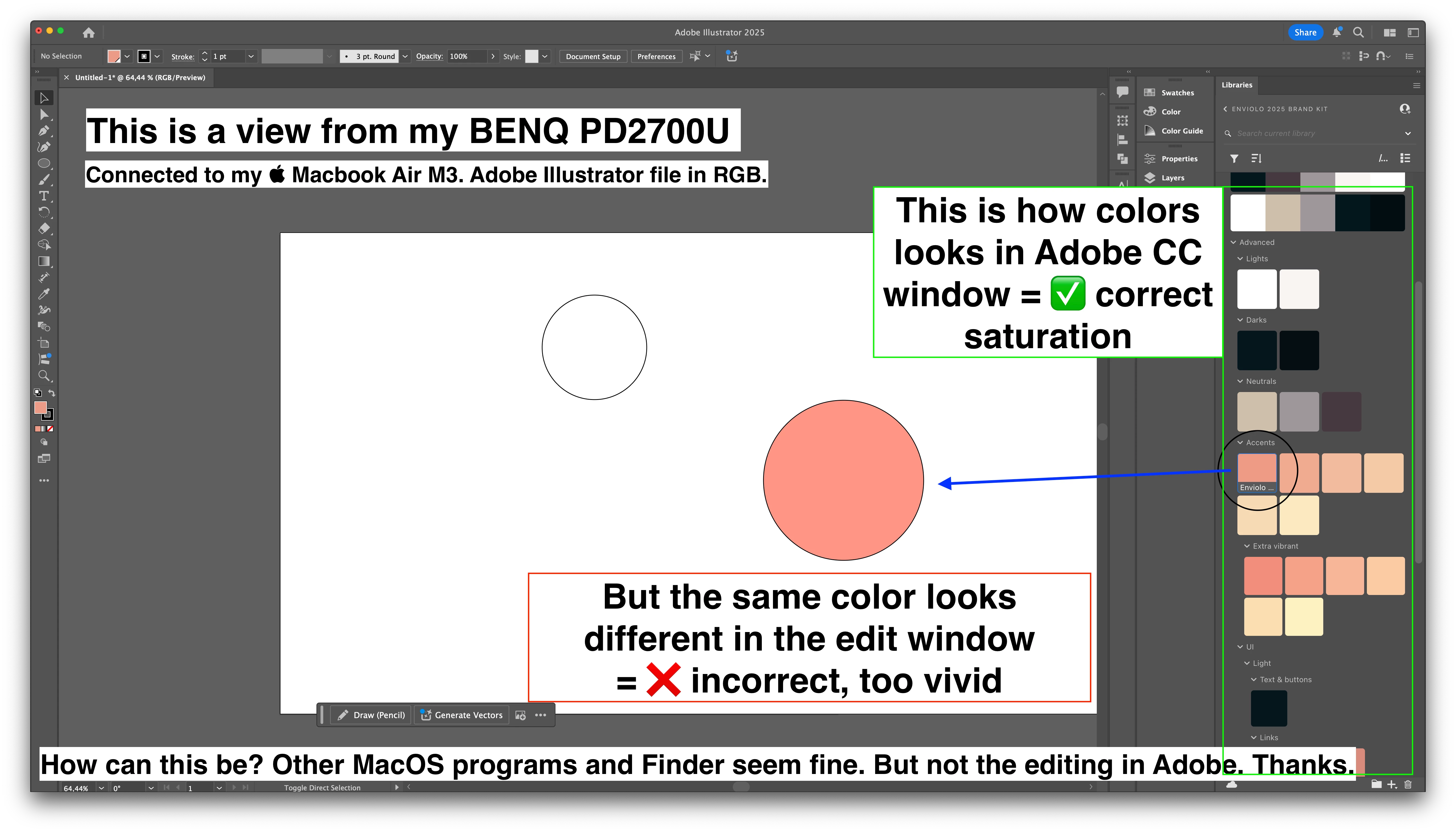
Task: Switch Libraries panel to list view
Action: point(1405,158)
